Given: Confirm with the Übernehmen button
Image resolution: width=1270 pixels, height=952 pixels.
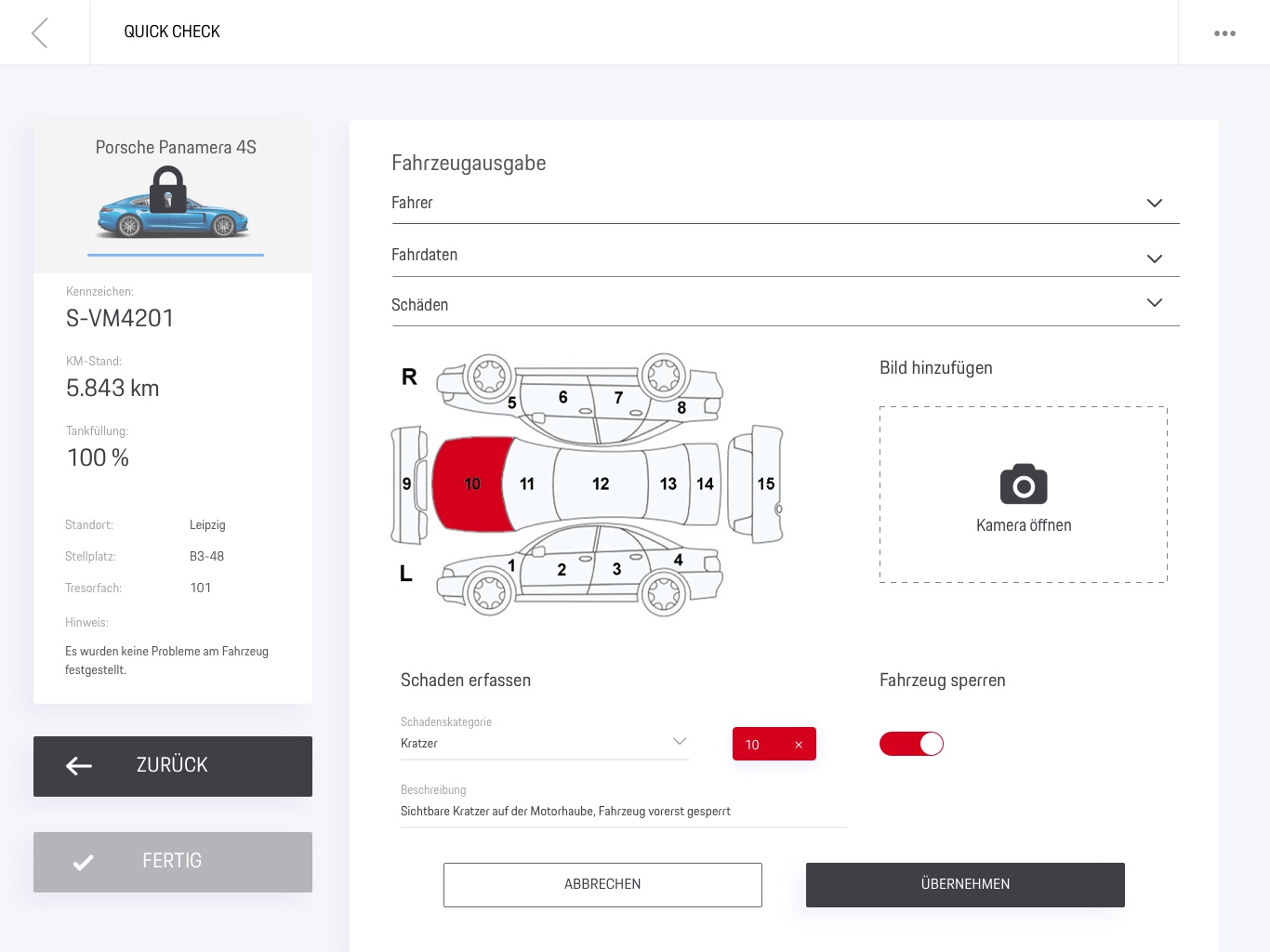Looking at the screenshot, I should pyautogui.click(x=965, y=884).
